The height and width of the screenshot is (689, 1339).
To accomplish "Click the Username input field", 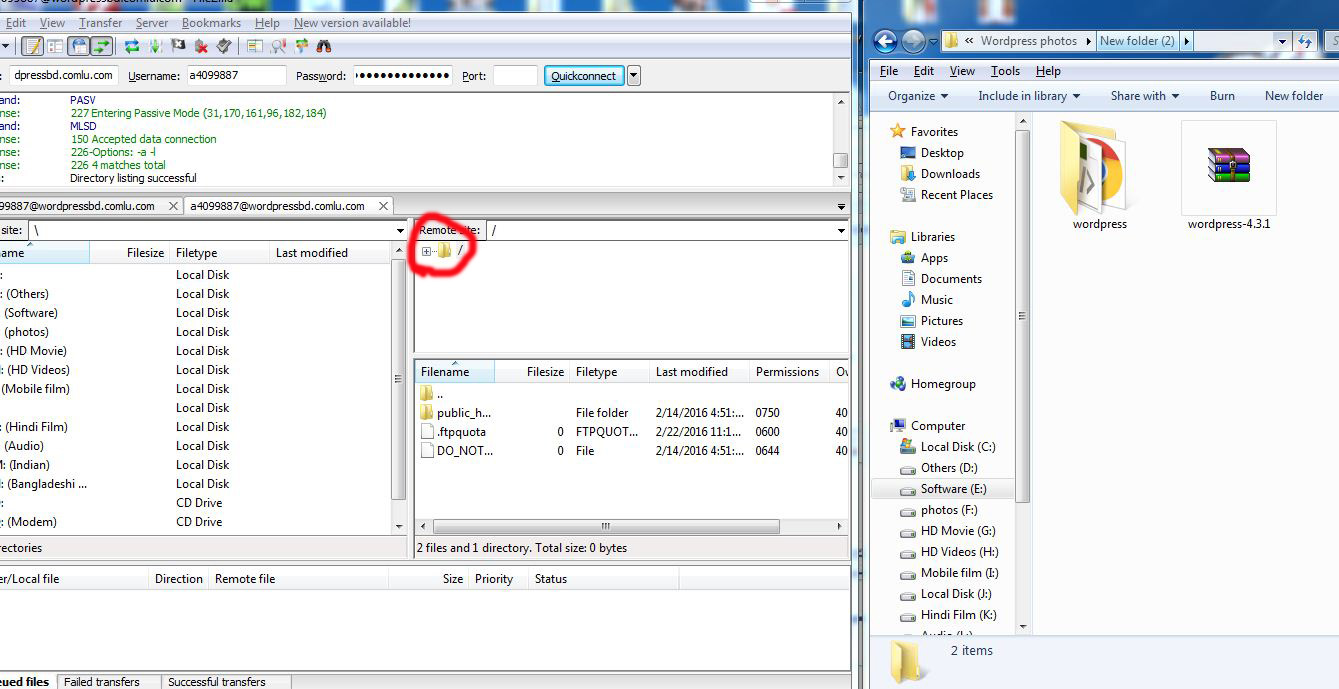I will tap(236, 75).
